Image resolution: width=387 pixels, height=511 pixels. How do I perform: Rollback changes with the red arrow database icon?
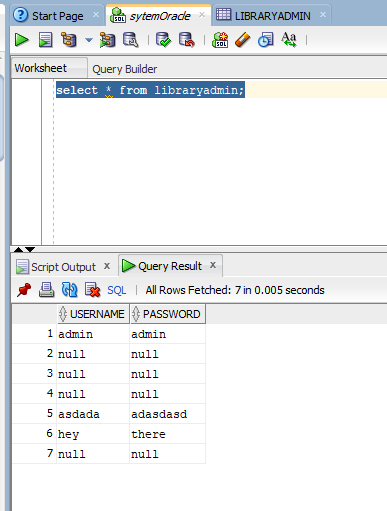(x=187, y=40)
